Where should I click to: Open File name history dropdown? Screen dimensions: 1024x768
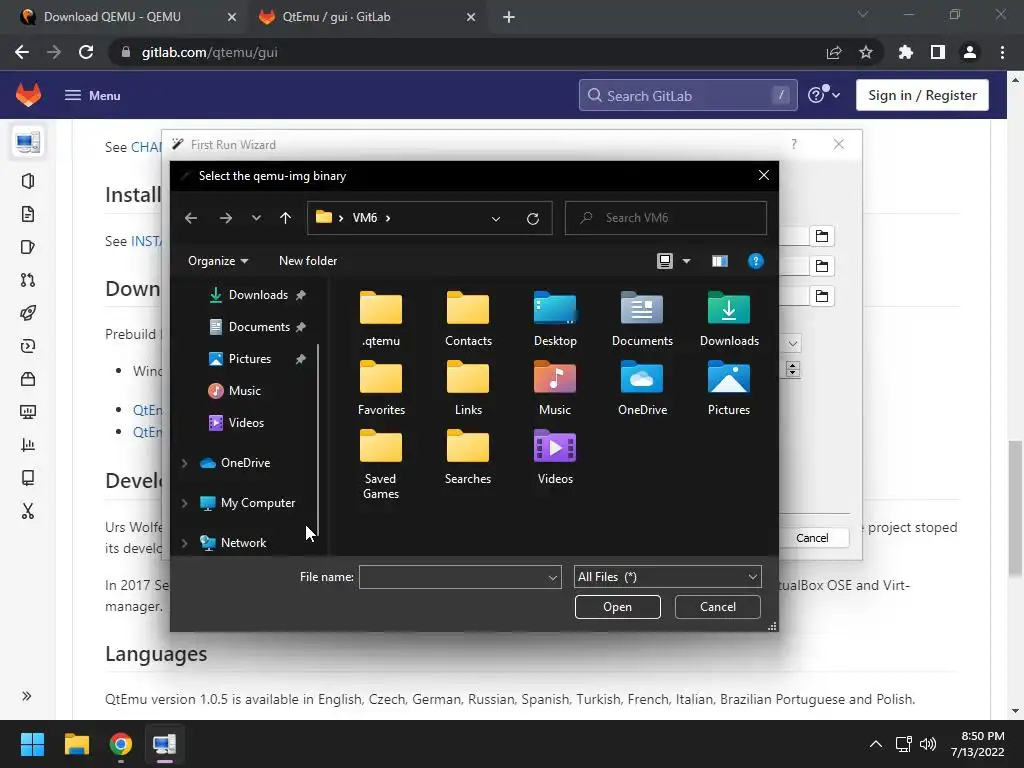pyautogui.click(x=552, y=577)
